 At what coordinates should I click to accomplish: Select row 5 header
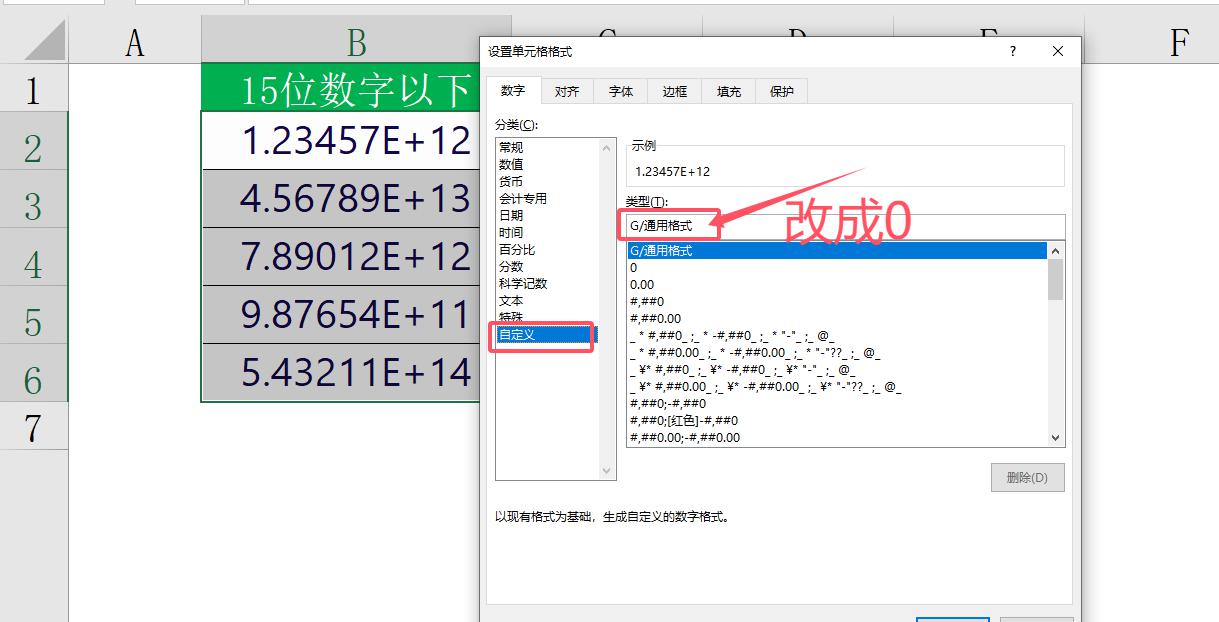pyautogui.click(x=34, y=315)
